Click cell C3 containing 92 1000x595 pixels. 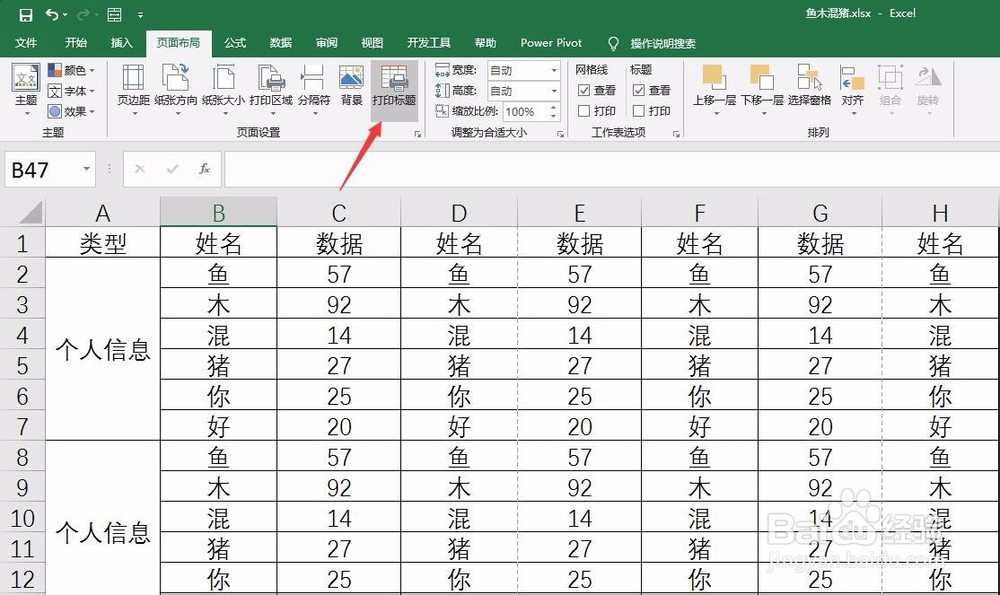click(x=339, y=304)
